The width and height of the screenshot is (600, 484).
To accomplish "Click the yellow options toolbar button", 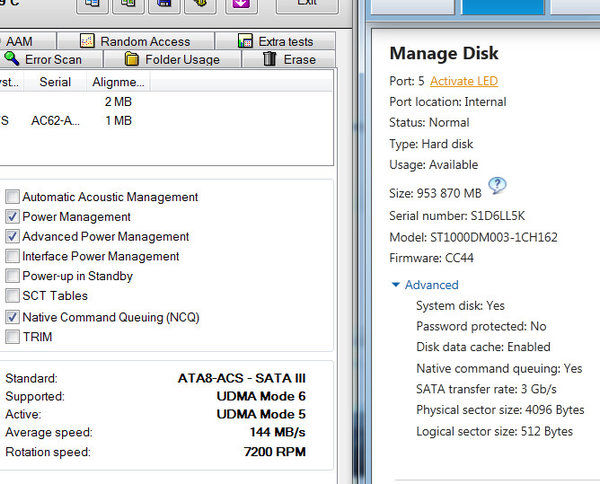I will (200, 5).
